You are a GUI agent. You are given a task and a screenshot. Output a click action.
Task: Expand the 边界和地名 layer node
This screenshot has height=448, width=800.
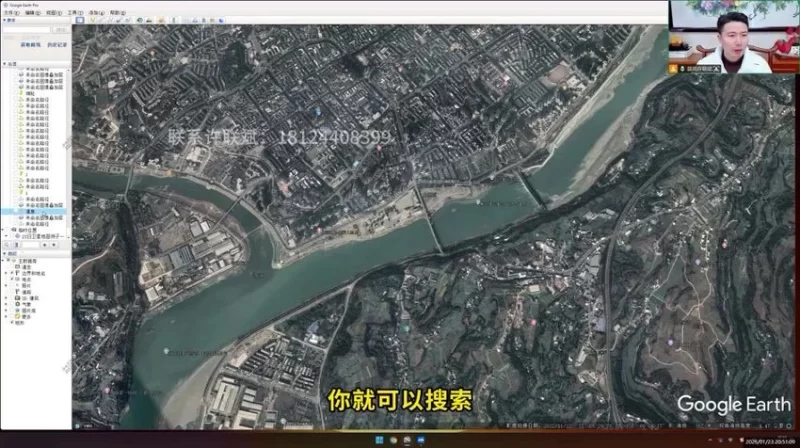pyautogui.click(x=6, y=273)
